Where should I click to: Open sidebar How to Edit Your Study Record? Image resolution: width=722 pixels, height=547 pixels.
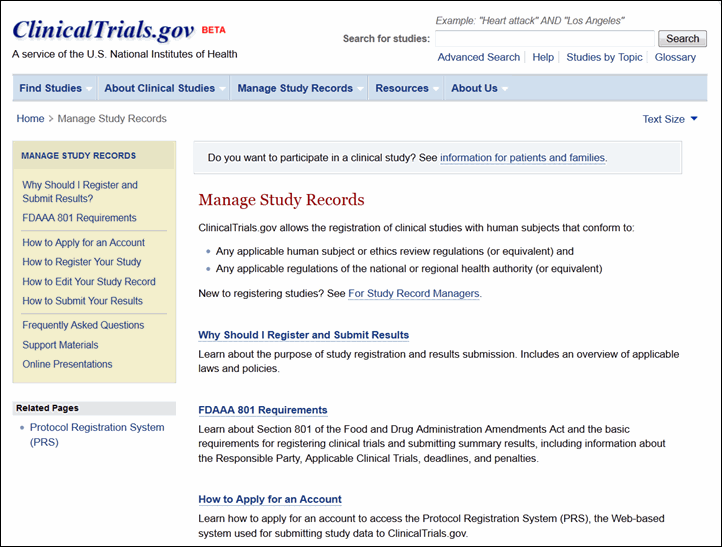89,281
